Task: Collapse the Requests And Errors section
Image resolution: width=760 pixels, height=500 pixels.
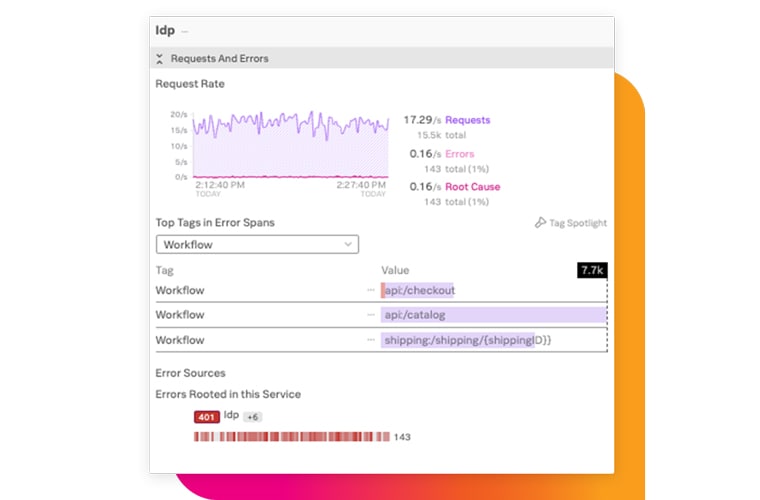Action: pos(159,59)
